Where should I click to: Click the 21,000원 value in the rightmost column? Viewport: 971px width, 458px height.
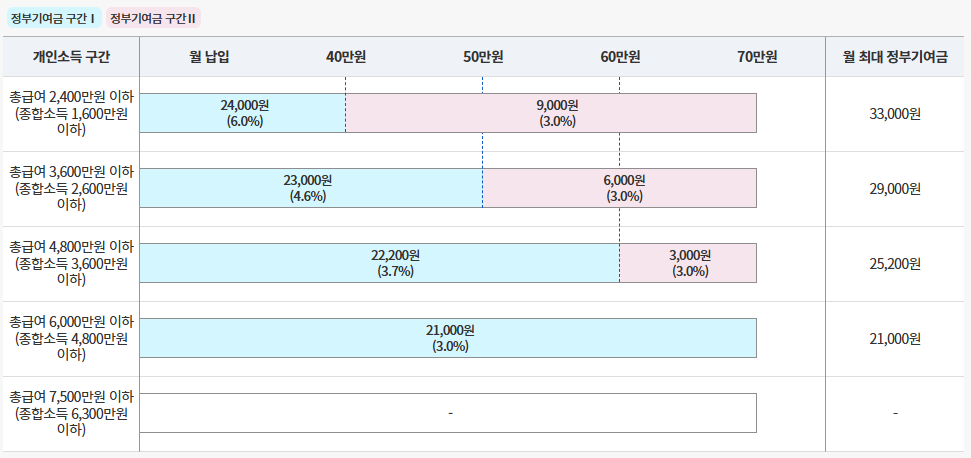tap(895, 339)
